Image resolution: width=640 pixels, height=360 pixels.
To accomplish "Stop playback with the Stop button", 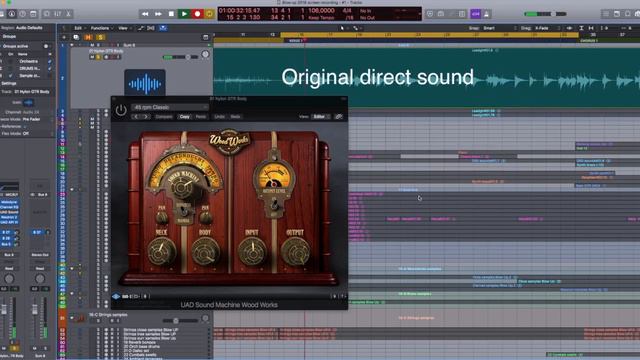I will [x=171, y=14].
